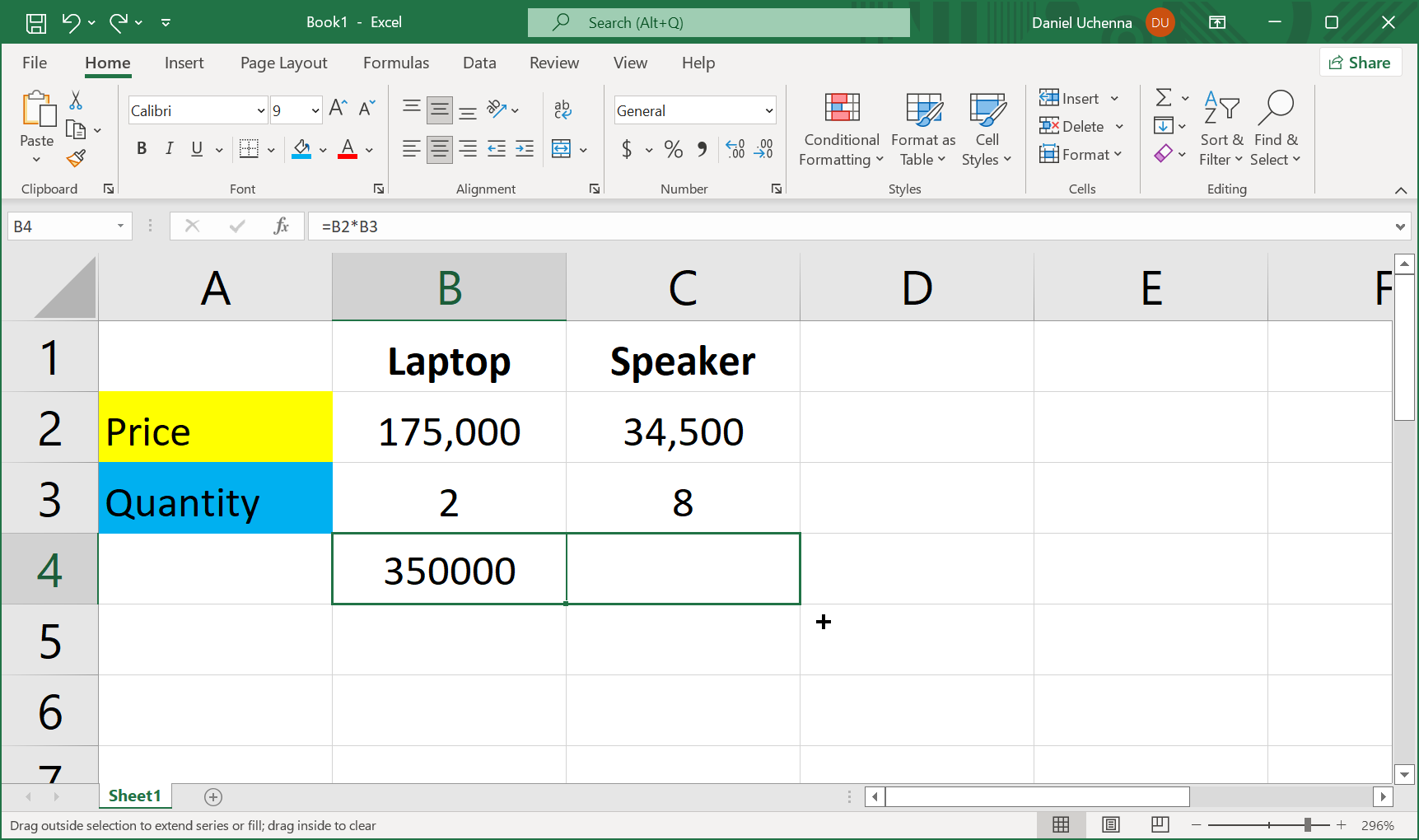Screen dimensions: 1419x840
Task: Click the yellow fill color swatch button
Action: click(301, 149)
